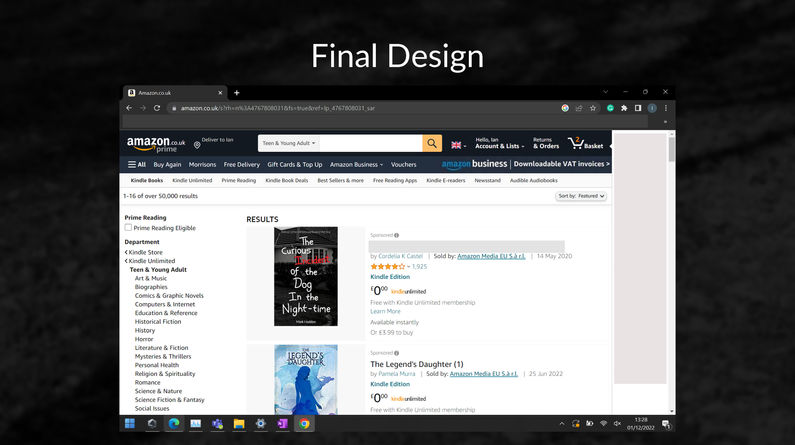Open the Mysteries & Thrillers category
The width and height of the screenshot is (795, 445).
[x=163, y=357]
